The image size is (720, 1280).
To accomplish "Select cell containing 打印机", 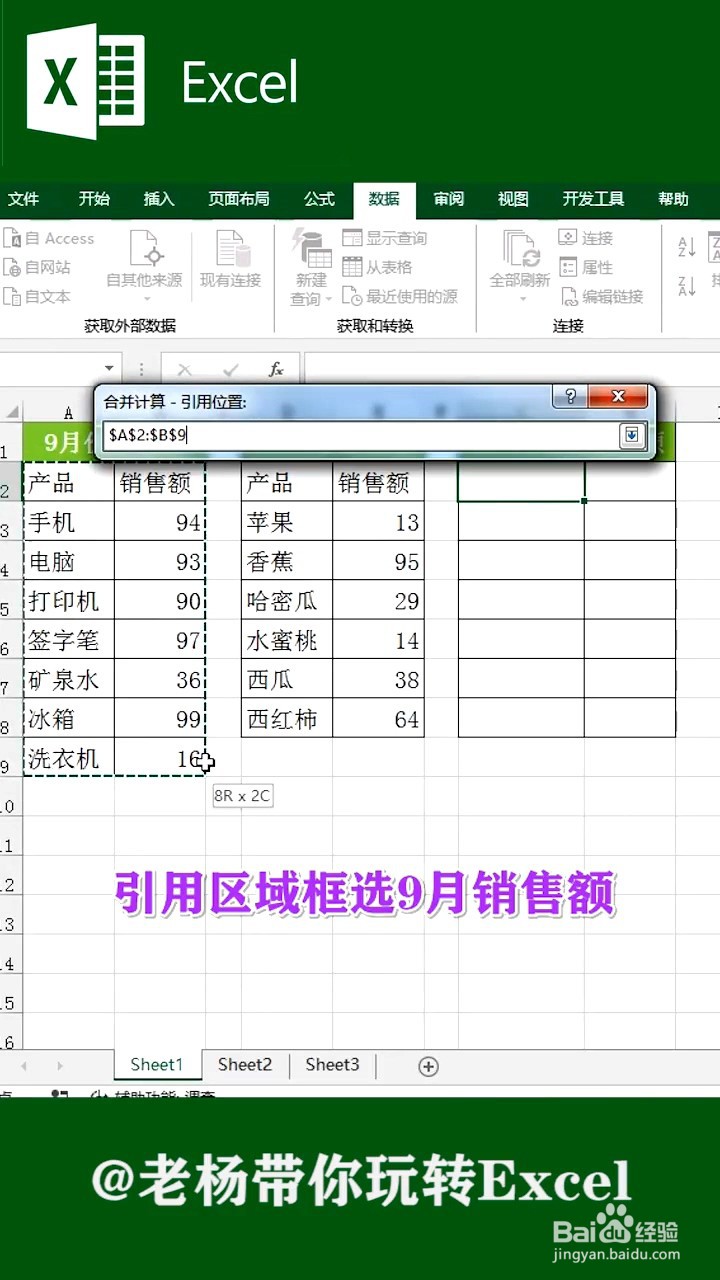I will pyautogui.click(x=68, y=600).
